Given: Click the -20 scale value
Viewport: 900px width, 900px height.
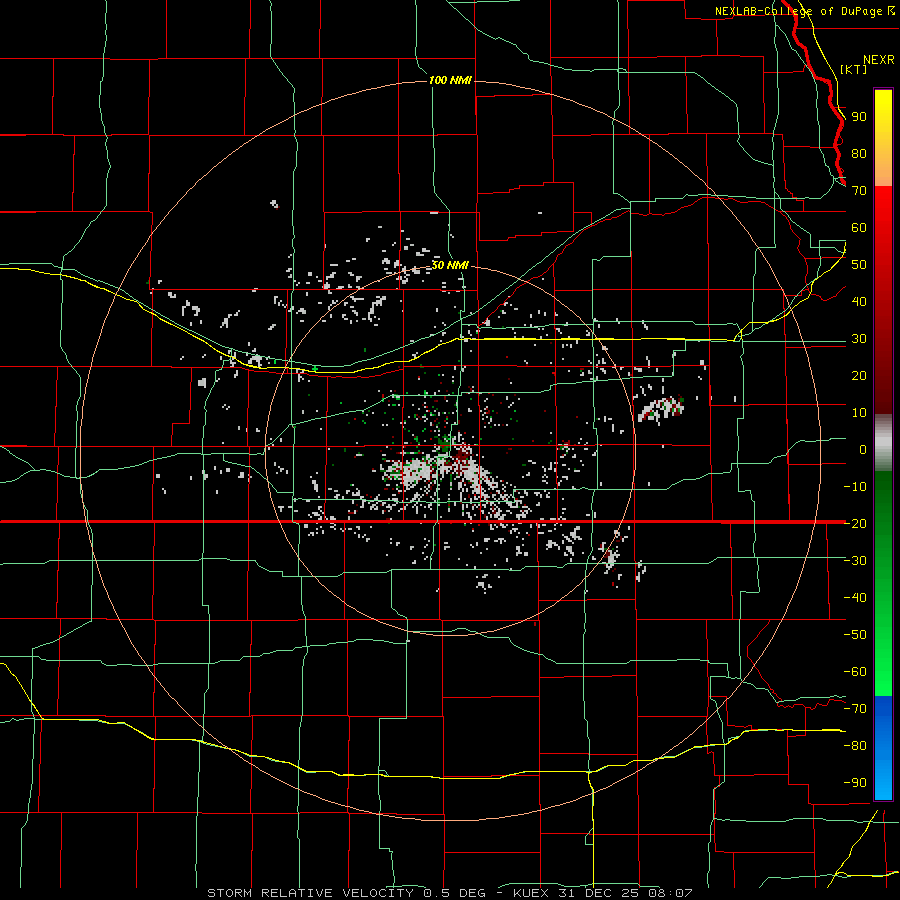Looking at the screenshot, I should click(855, 523).
